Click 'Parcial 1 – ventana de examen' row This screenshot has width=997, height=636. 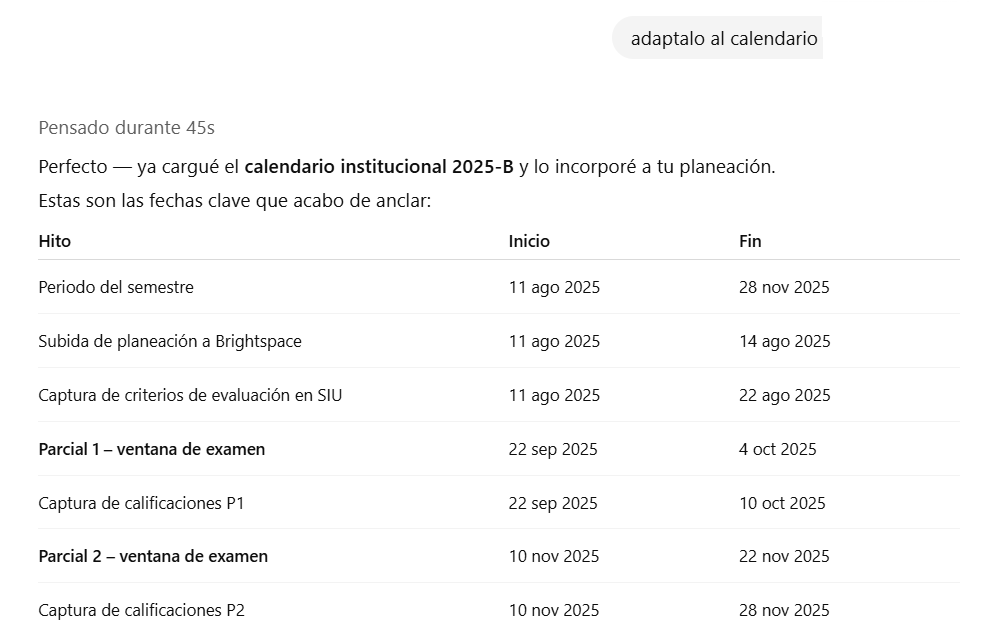[152, 449]
